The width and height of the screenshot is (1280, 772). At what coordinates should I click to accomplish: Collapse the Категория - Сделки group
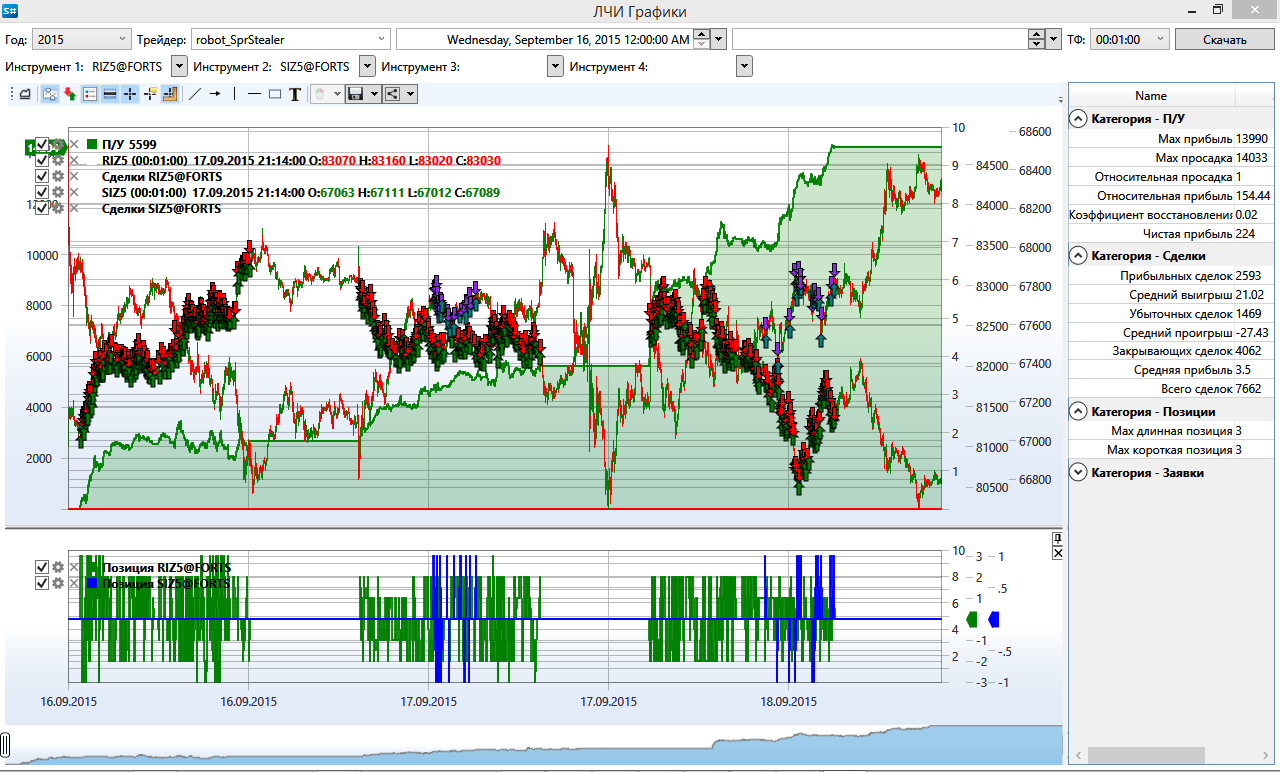pyautogui.click(x=1078, y=256)
